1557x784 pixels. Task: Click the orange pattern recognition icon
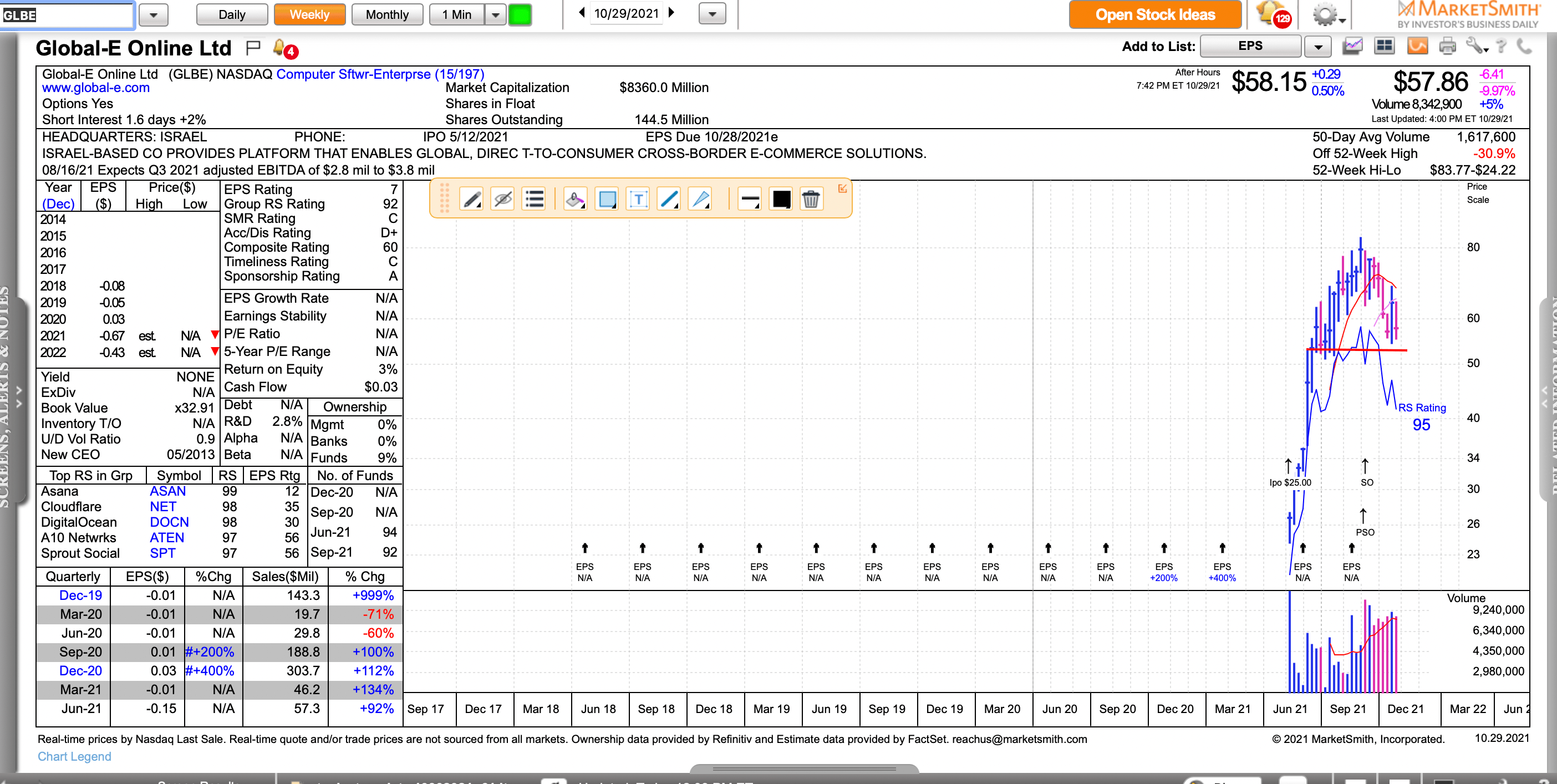[1416, 46]
